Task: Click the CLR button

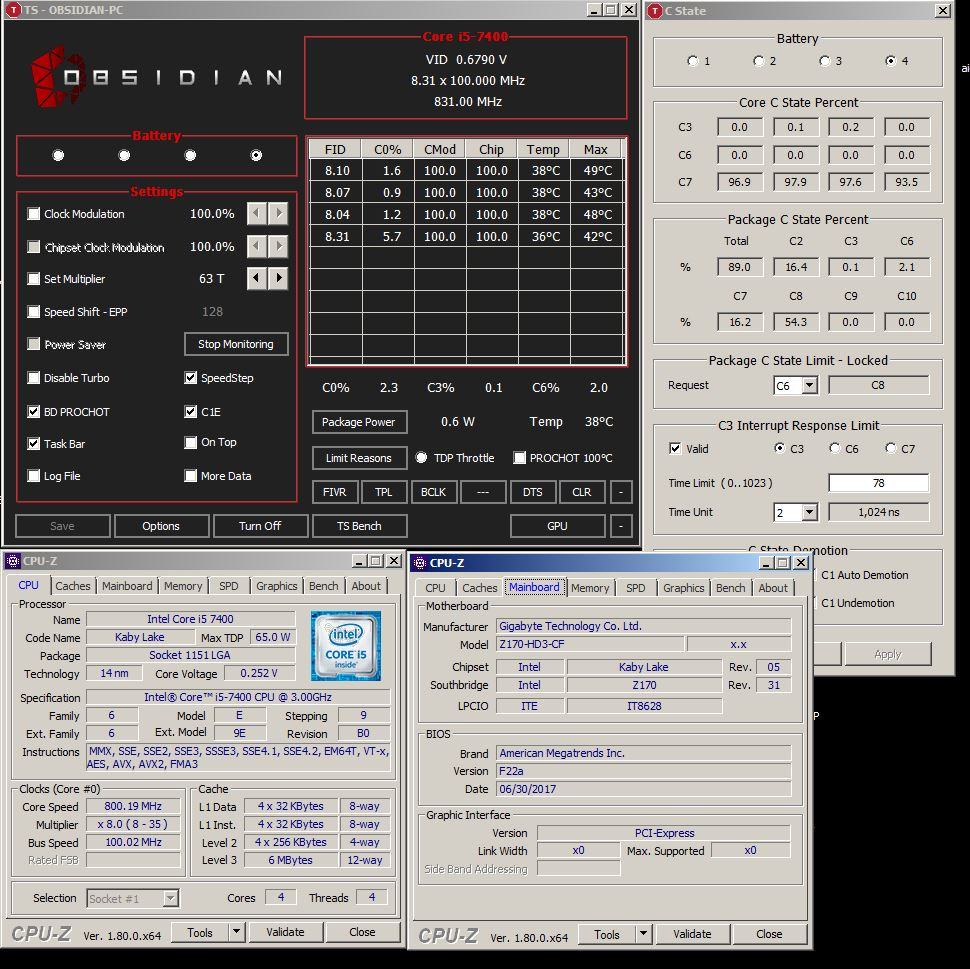Action: tap(582, 492)
